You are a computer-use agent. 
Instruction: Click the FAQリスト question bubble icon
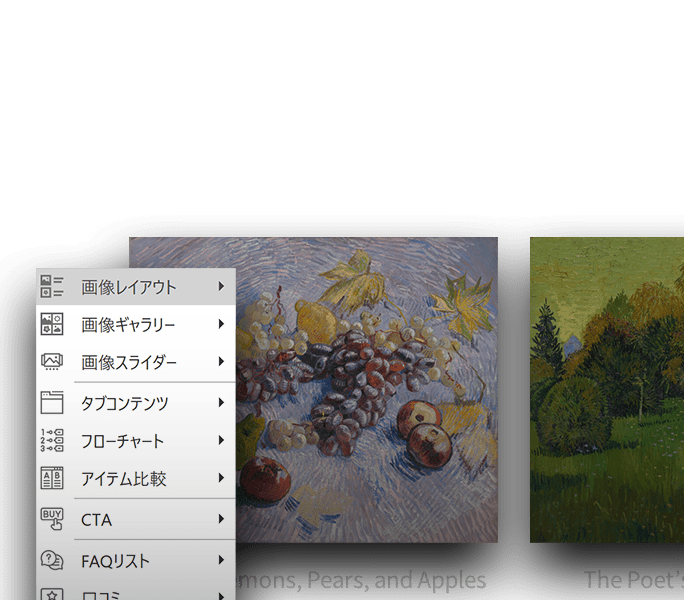[52, 560]
